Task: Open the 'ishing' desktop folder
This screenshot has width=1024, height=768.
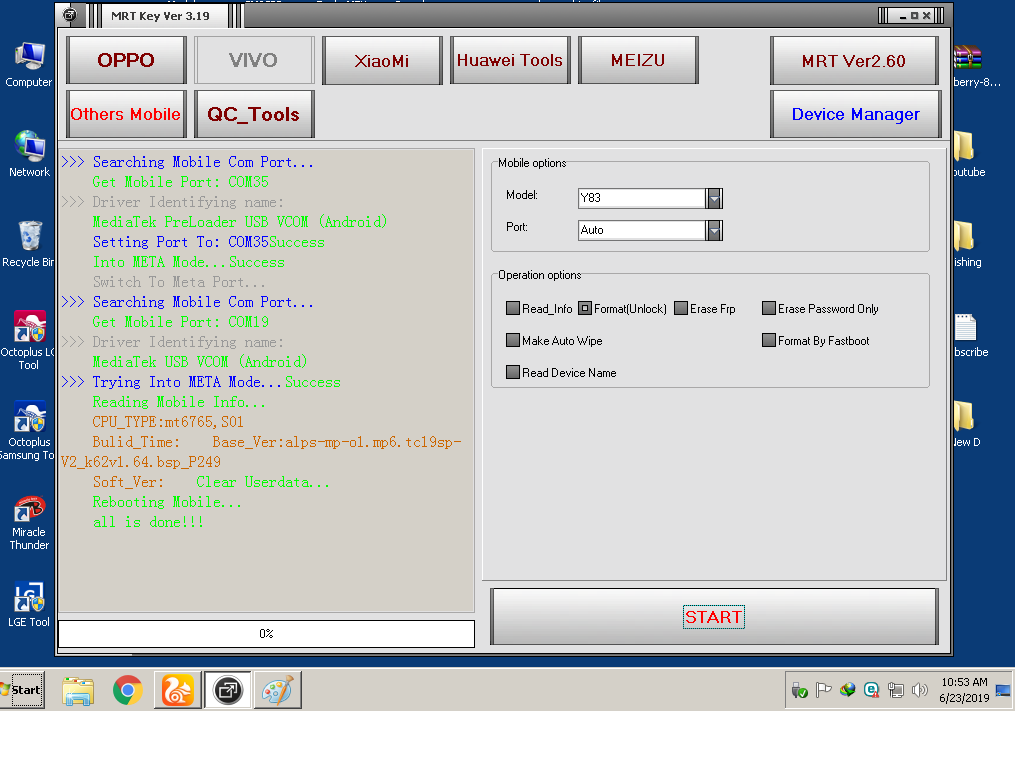Action: pyautogui.click(x=965, y=236)
